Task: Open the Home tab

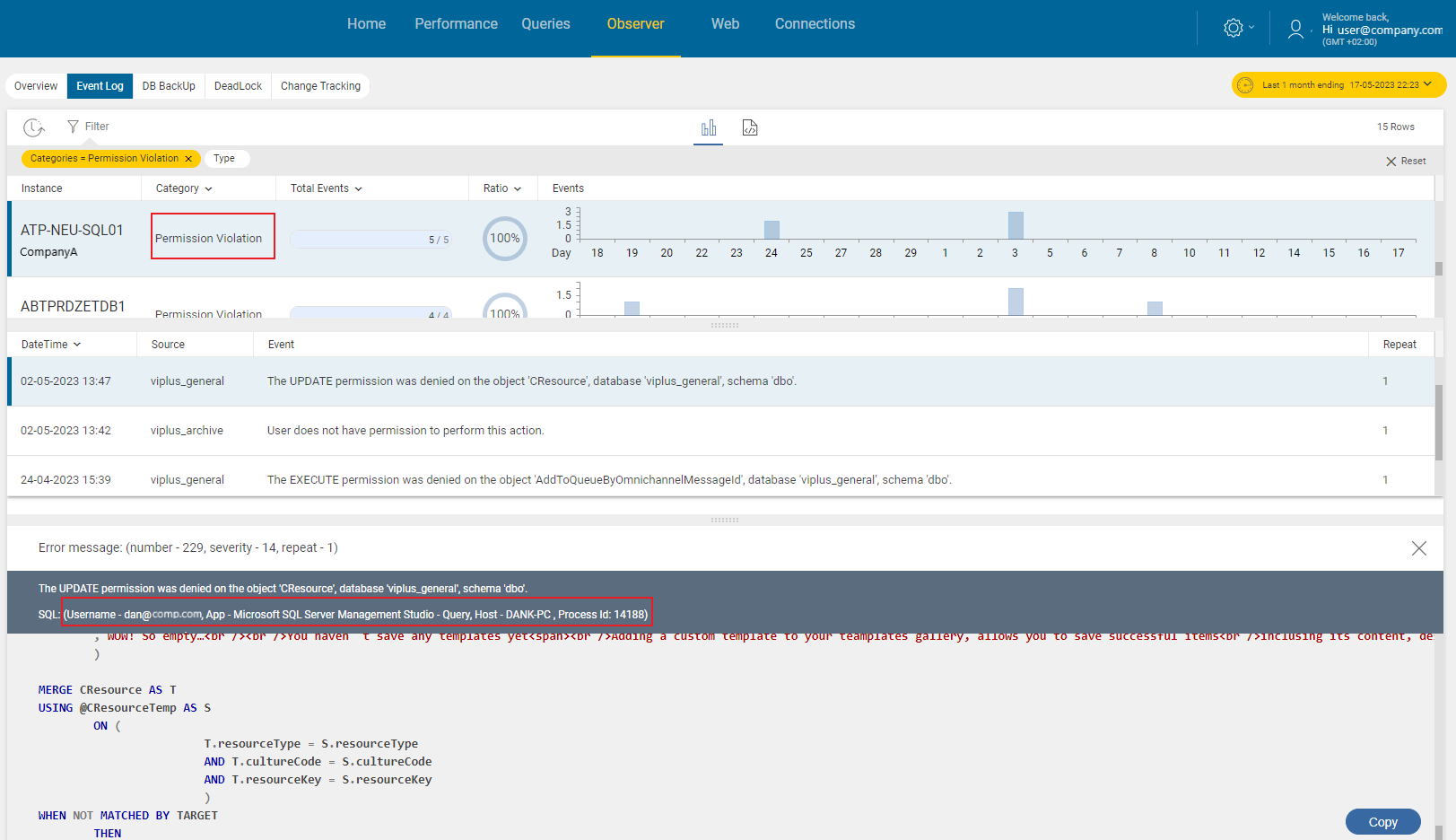Action: (x=366, y=24)
